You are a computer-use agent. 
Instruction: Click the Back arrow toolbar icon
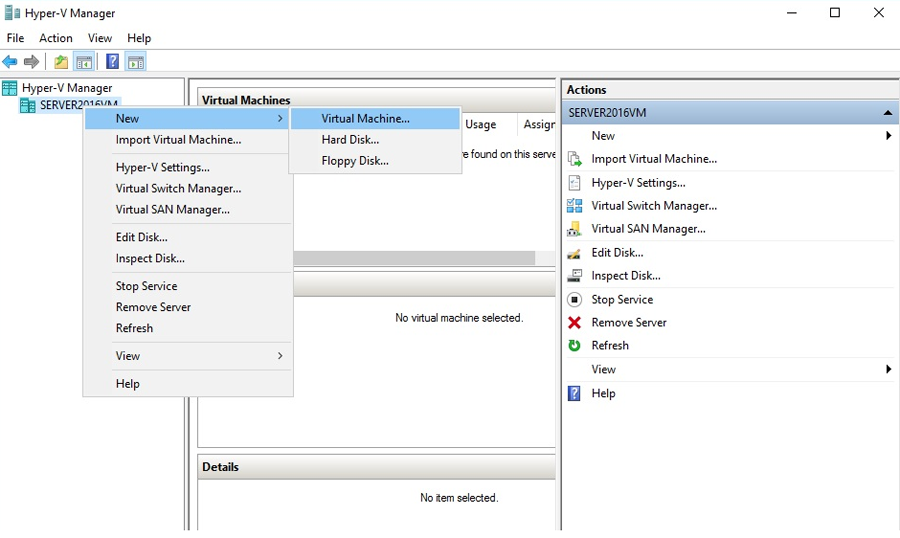[x=10, y=61]
